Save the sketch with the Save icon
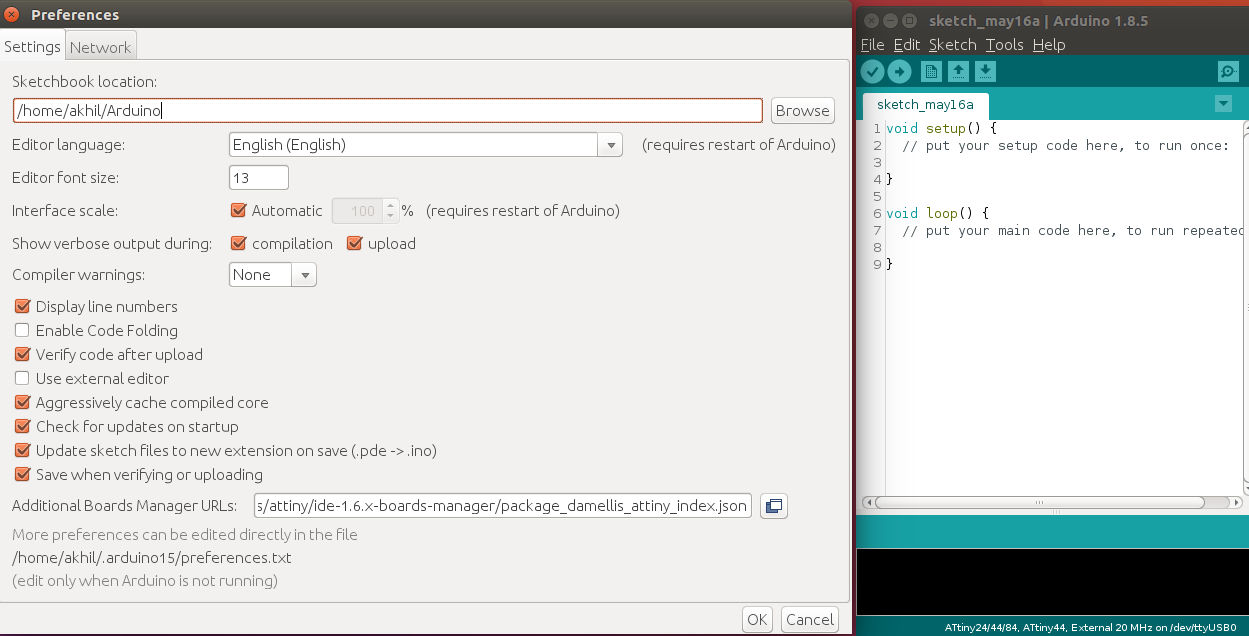 point(985,71)
